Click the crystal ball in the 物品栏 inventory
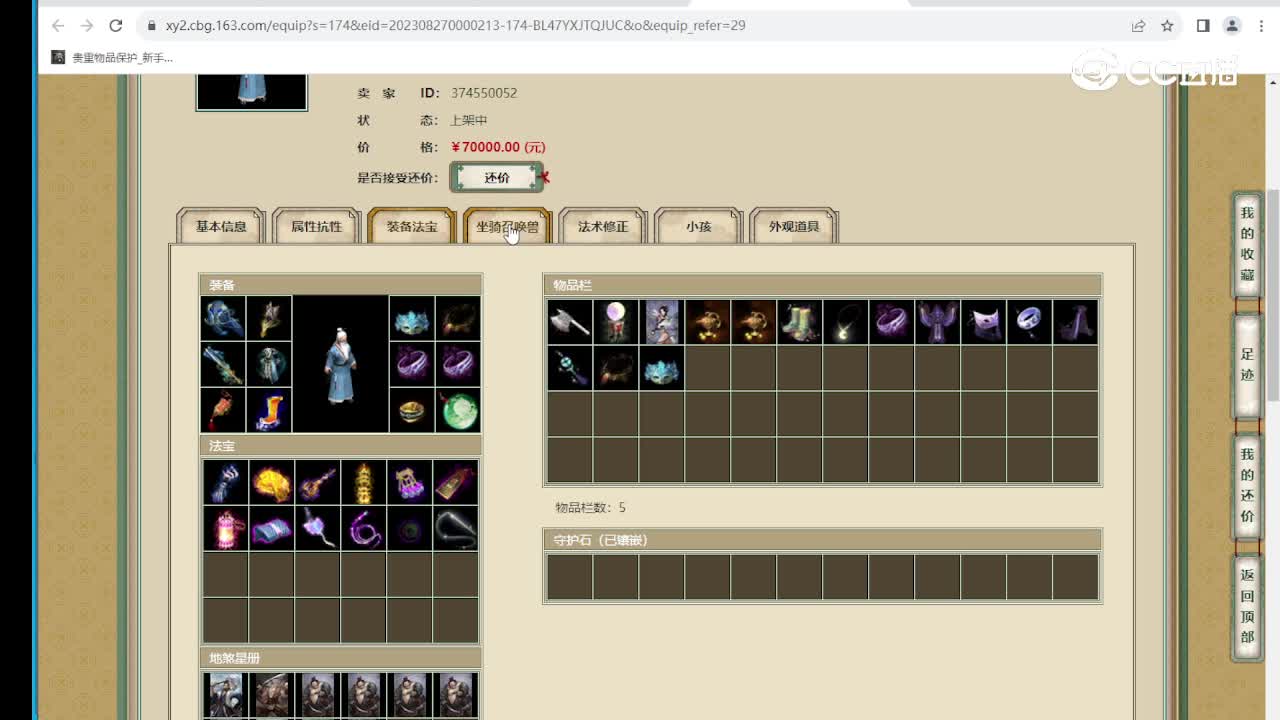The image size is (1280, 720). pyautogui.click(x=616, y=322)
